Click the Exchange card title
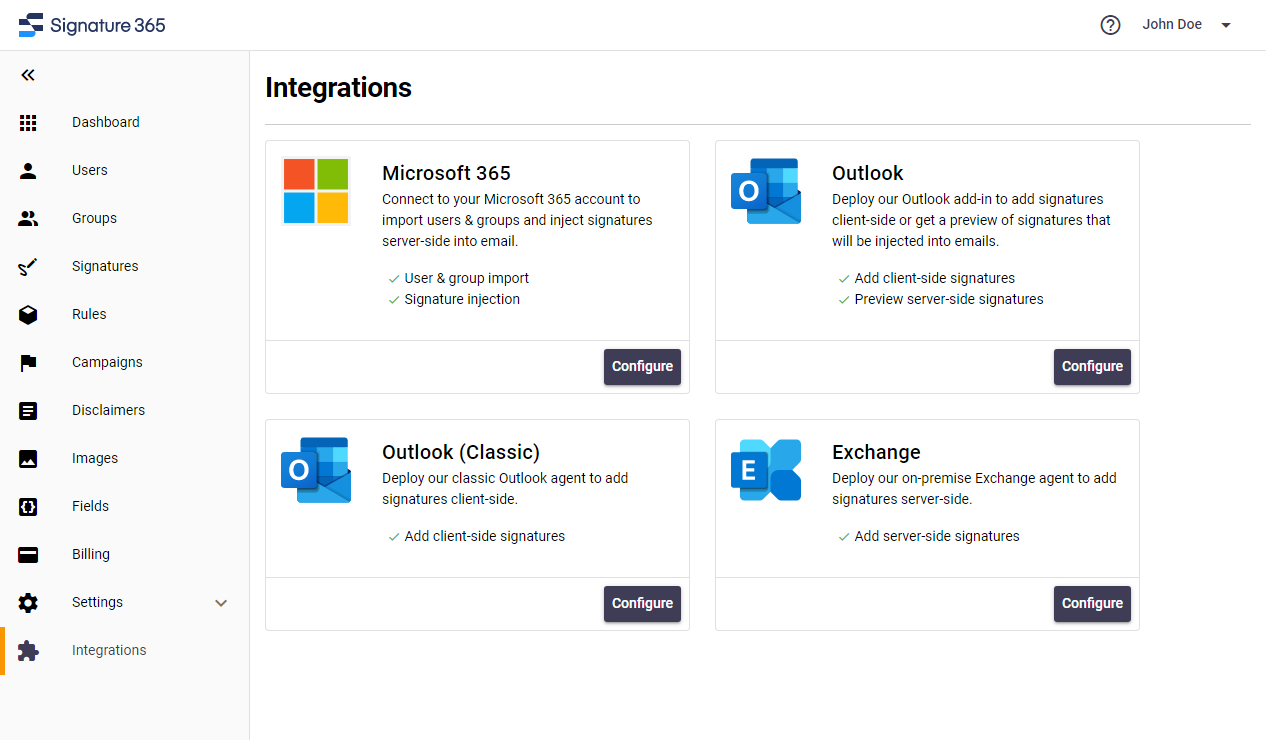 tap(876, 452)
